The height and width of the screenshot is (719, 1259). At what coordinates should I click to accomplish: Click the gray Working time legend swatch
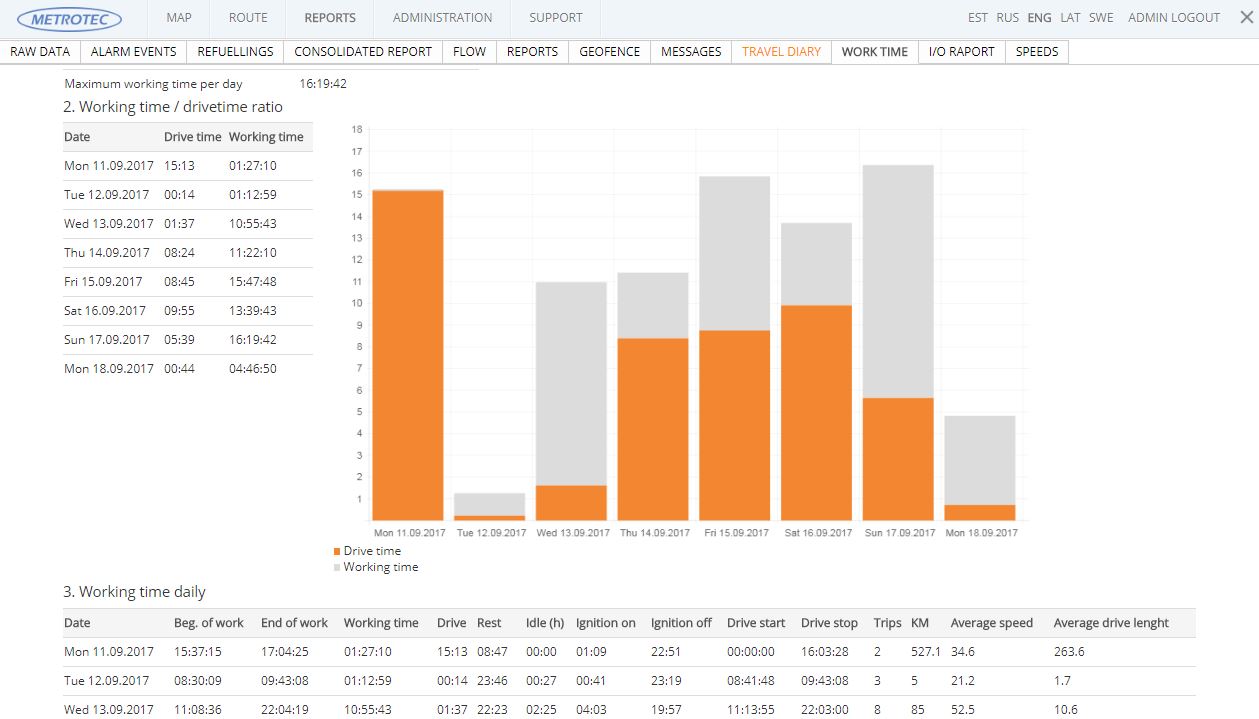337,567
